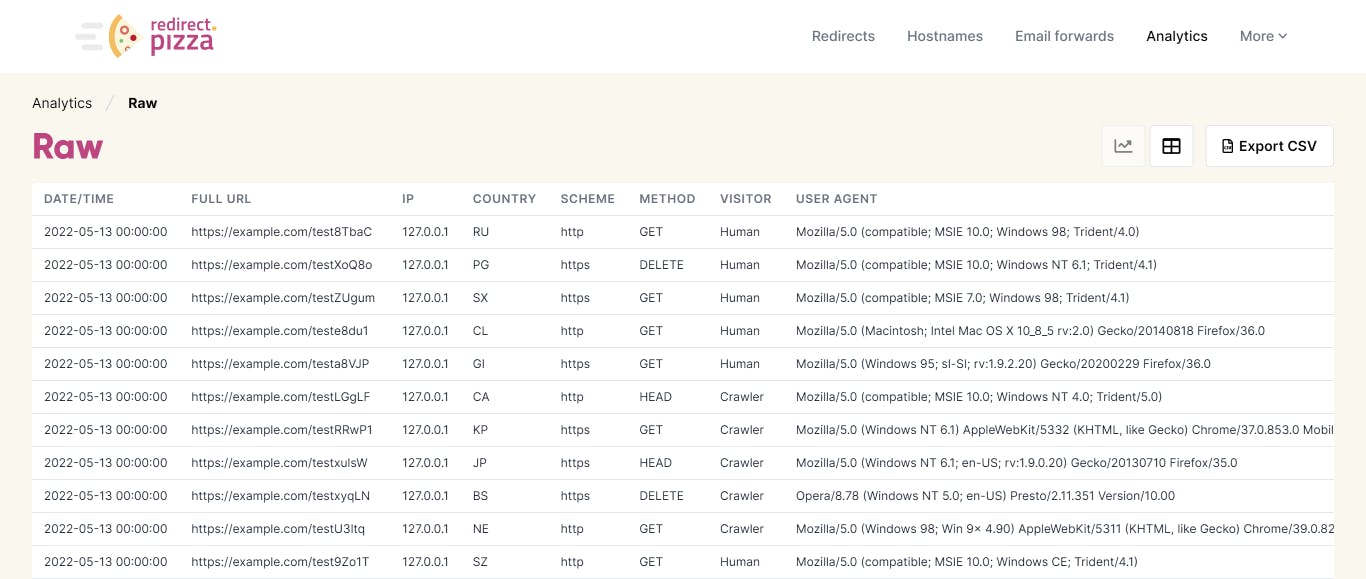Open Email forwards
Viewport: 1366px width, 579px height.
[1064, 36]
